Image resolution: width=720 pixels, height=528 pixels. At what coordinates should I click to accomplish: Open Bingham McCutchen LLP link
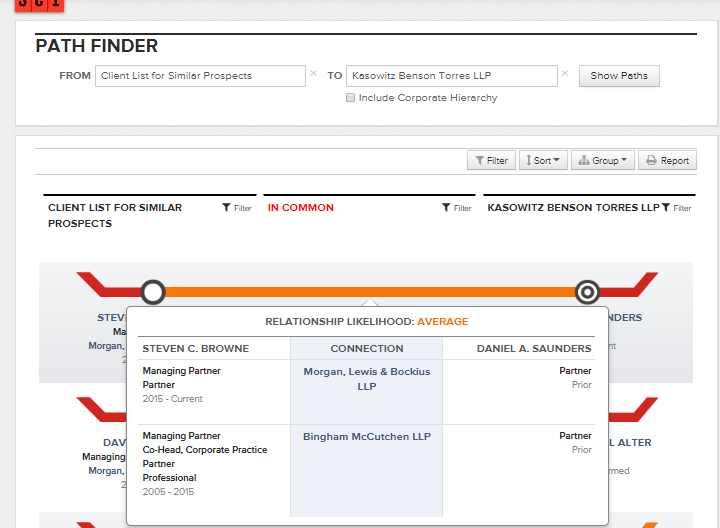[366, 437]
